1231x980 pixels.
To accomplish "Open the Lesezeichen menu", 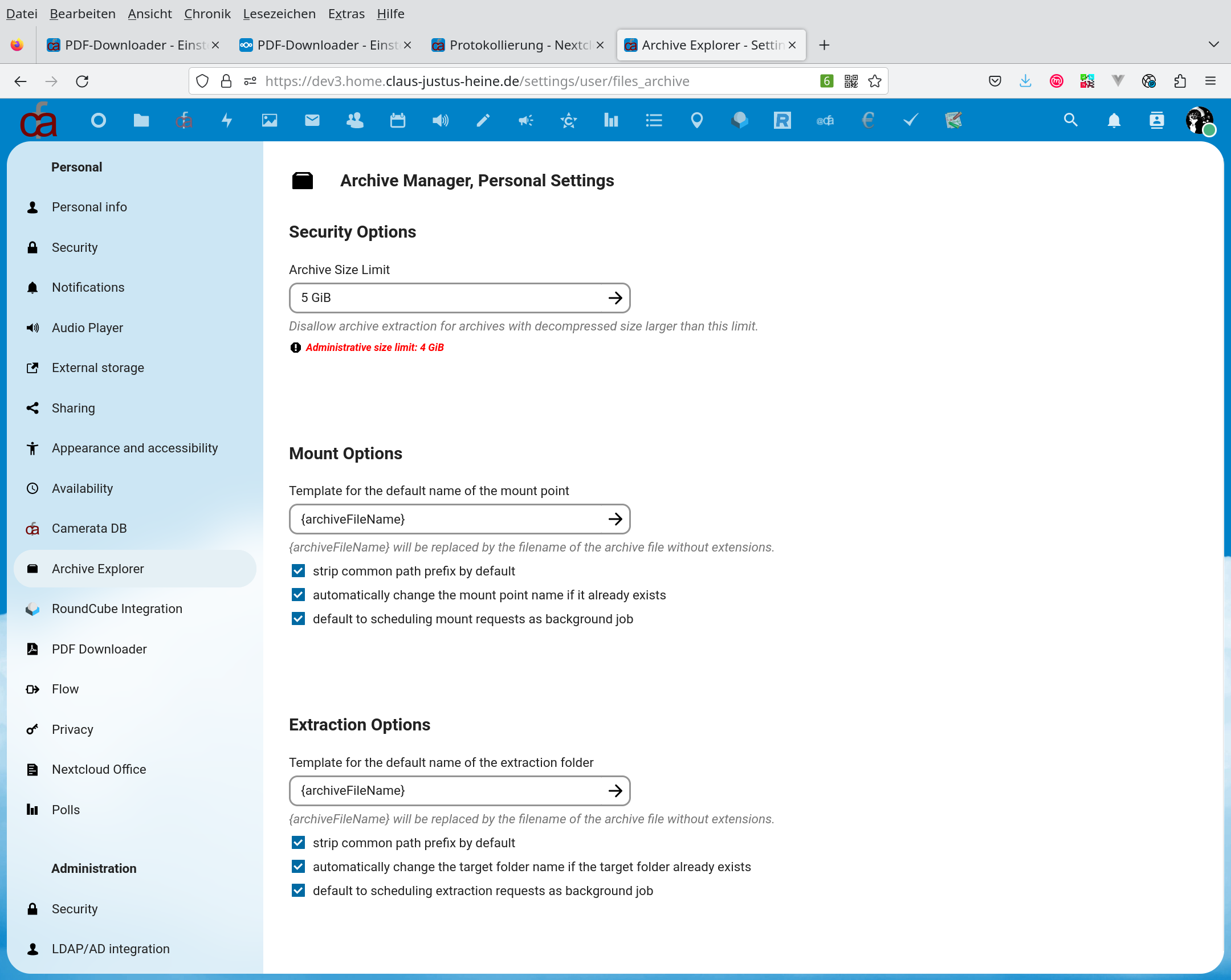I will 279,14.
